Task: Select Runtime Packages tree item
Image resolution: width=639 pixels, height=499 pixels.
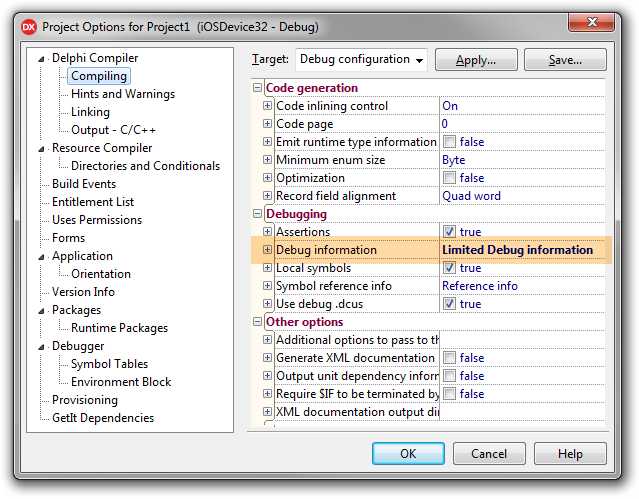Action: tap(119, 328)
